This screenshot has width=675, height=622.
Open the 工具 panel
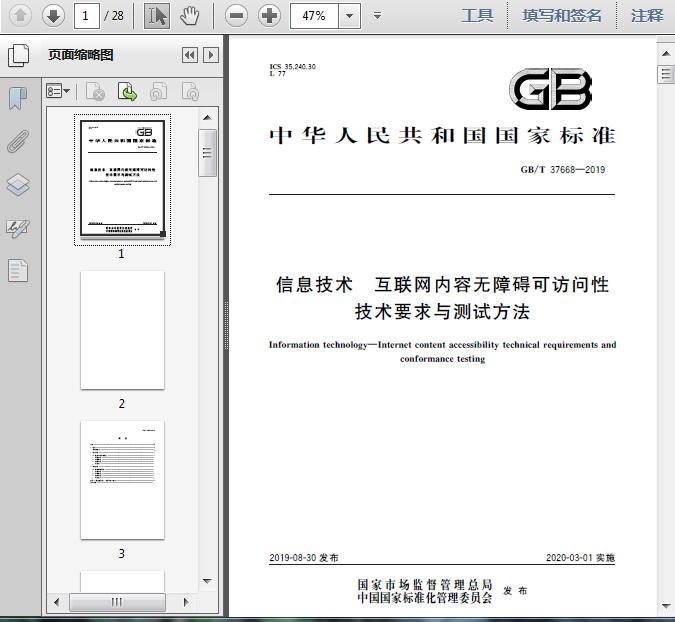(477, 16)
